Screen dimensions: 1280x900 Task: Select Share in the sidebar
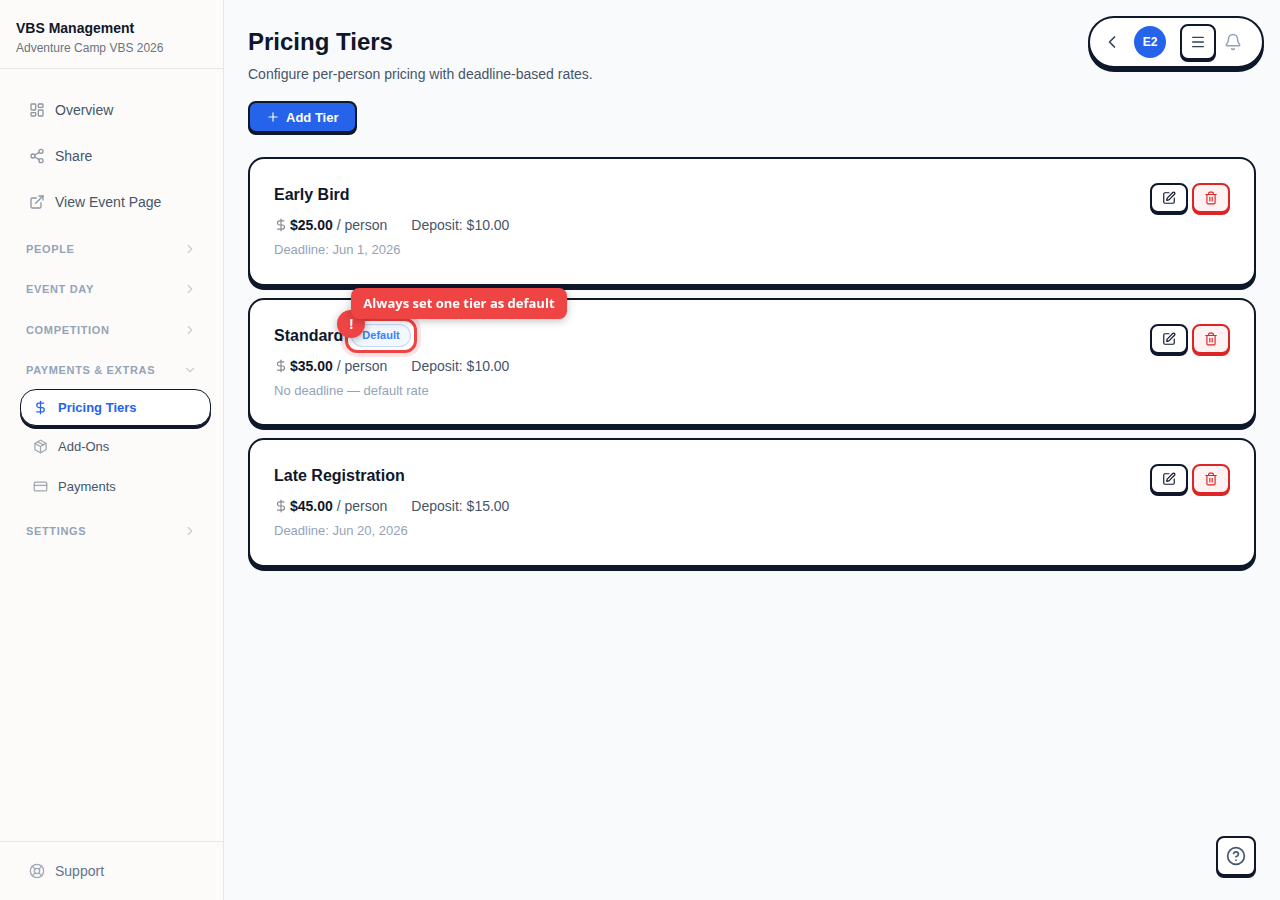(74, 156)
